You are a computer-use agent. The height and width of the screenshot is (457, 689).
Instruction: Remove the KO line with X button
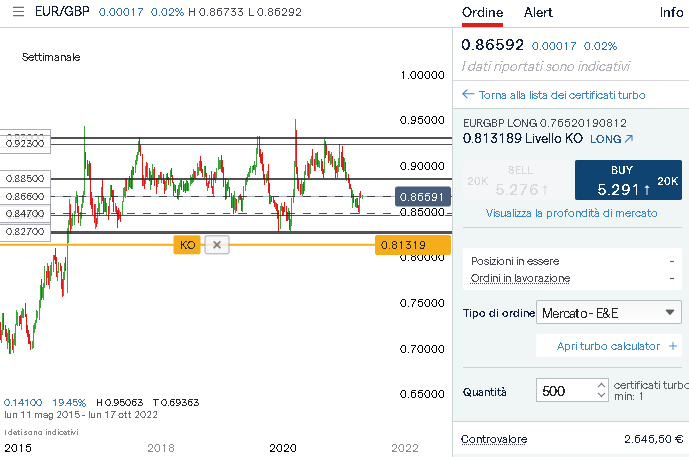click(218, 244)
